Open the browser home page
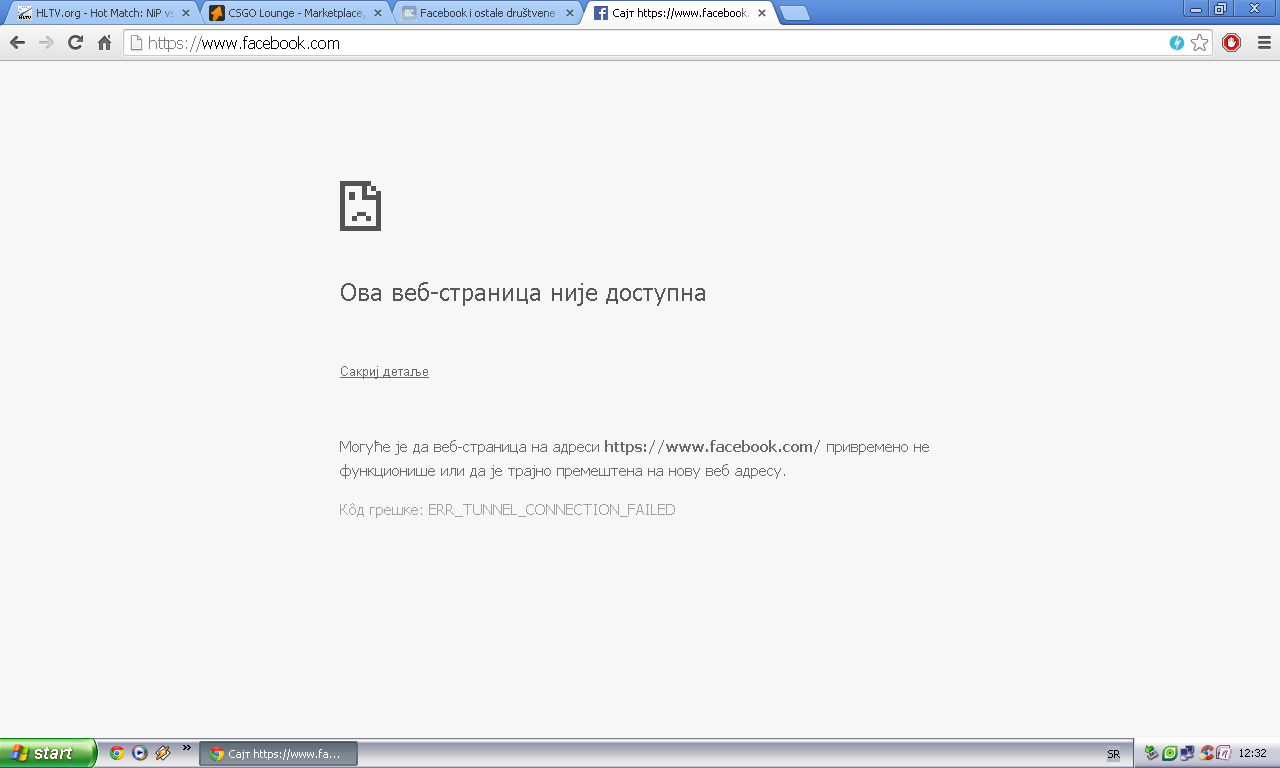 104,43
